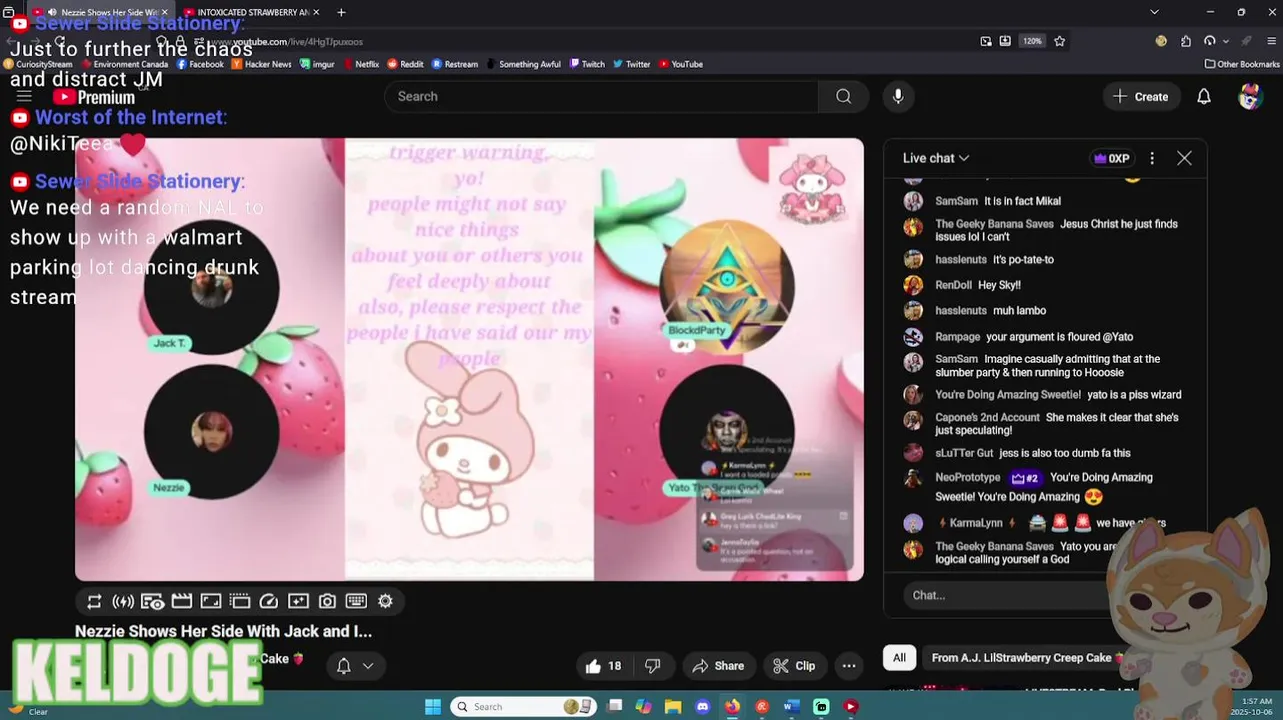Click the Firefox extensions puzzle icon
This screenshot has height=720, width=1283.
pyautogui.click(x=1186, y=41)
